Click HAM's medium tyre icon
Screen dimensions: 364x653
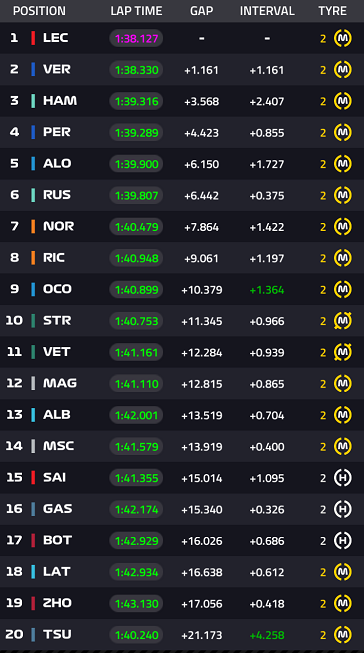pyautogui.click(x=343, y=101)
